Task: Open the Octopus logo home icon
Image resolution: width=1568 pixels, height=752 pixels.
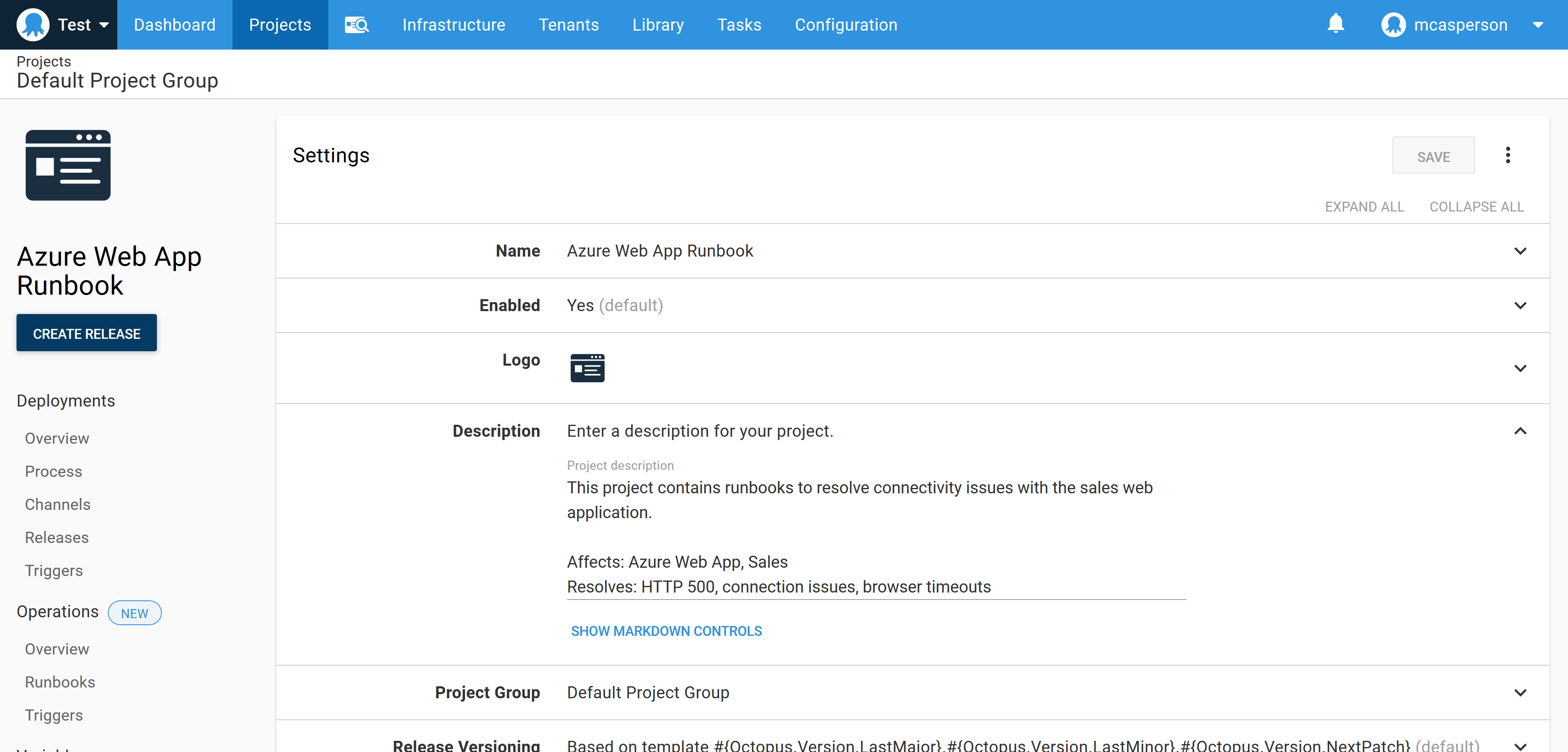Action: click(x=33, y=24)
